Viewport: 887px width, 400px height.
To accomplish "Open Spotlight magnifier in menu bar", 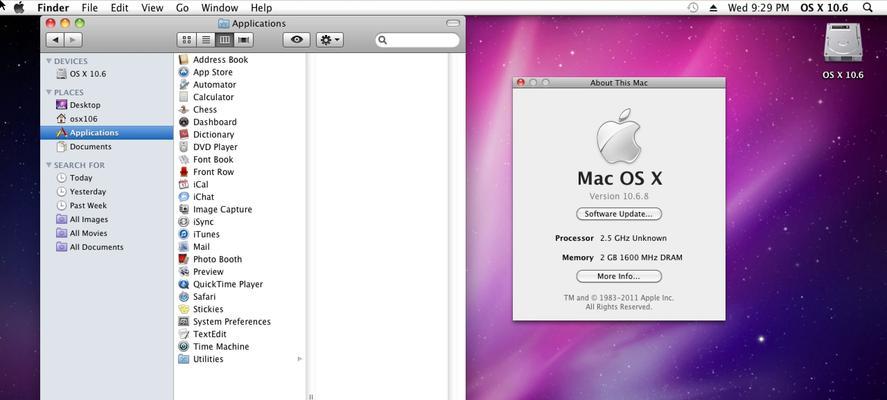I will [868, 8].
